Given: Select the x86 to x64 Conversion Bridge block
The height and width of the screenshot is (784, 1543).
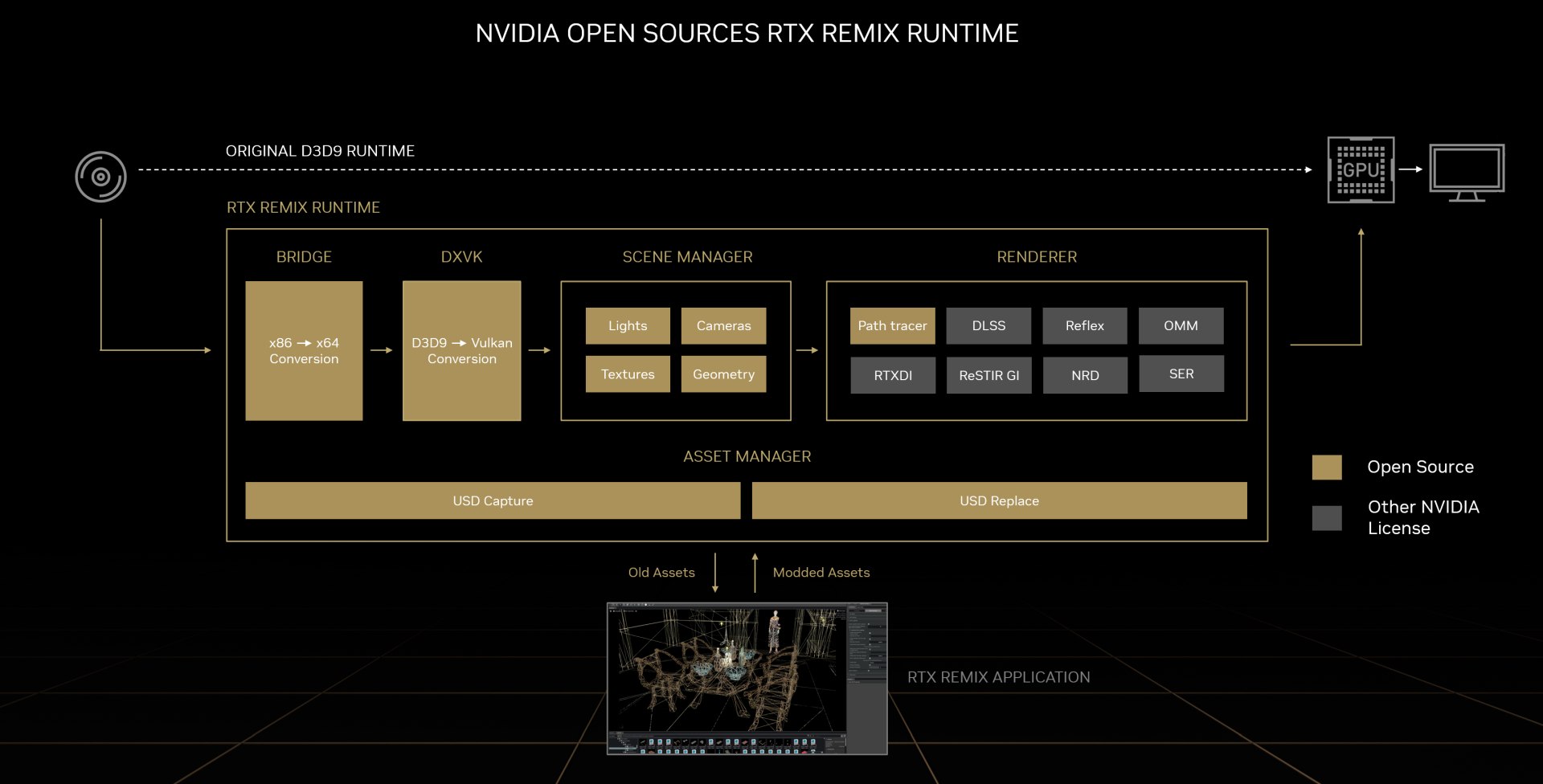Looking at the screenshot, I should 304,351.
